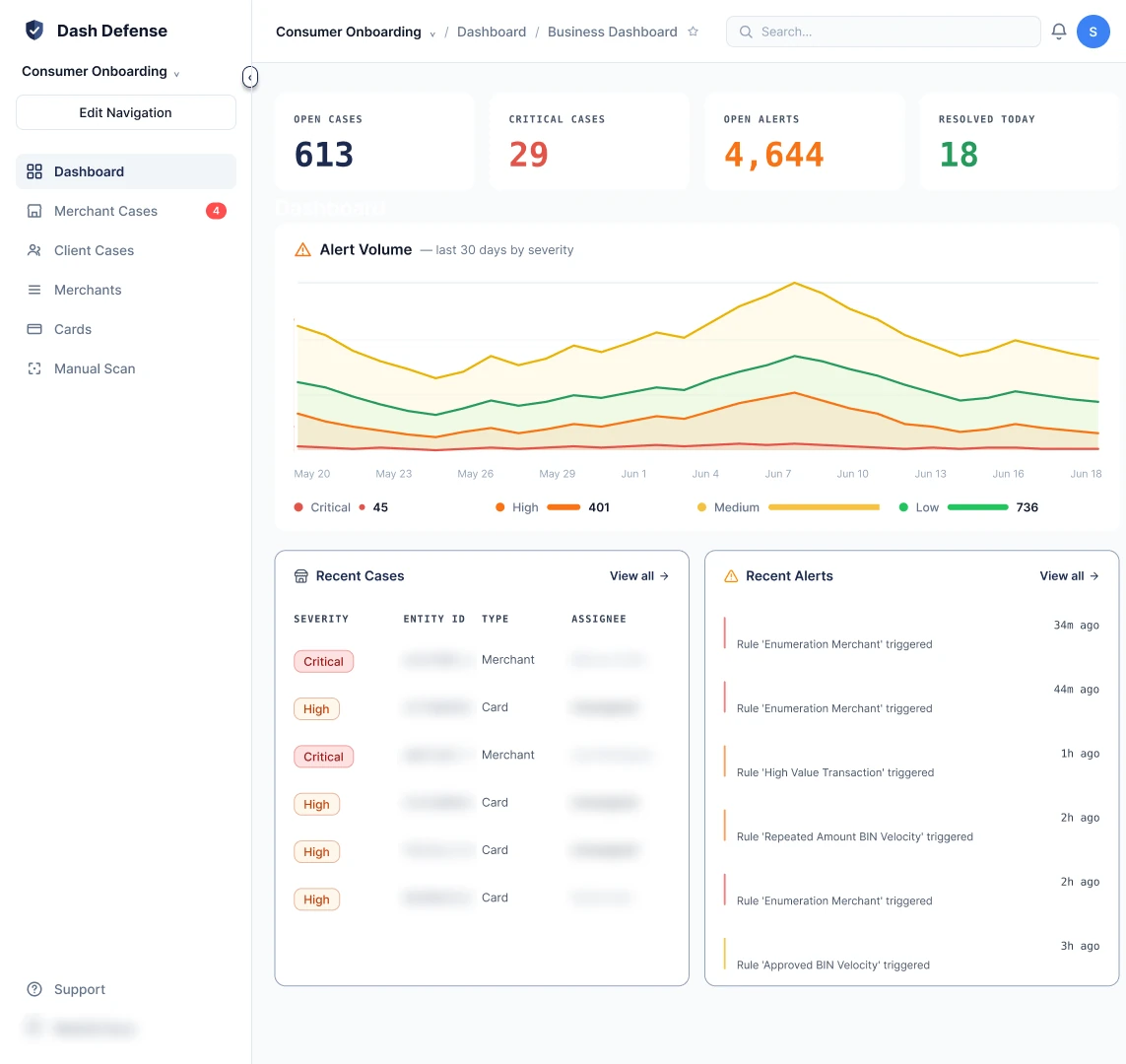This screenshot has height=1064, width=1126.
Task: Click the Edit Navigation button
Action: click(x=126, y=112)
